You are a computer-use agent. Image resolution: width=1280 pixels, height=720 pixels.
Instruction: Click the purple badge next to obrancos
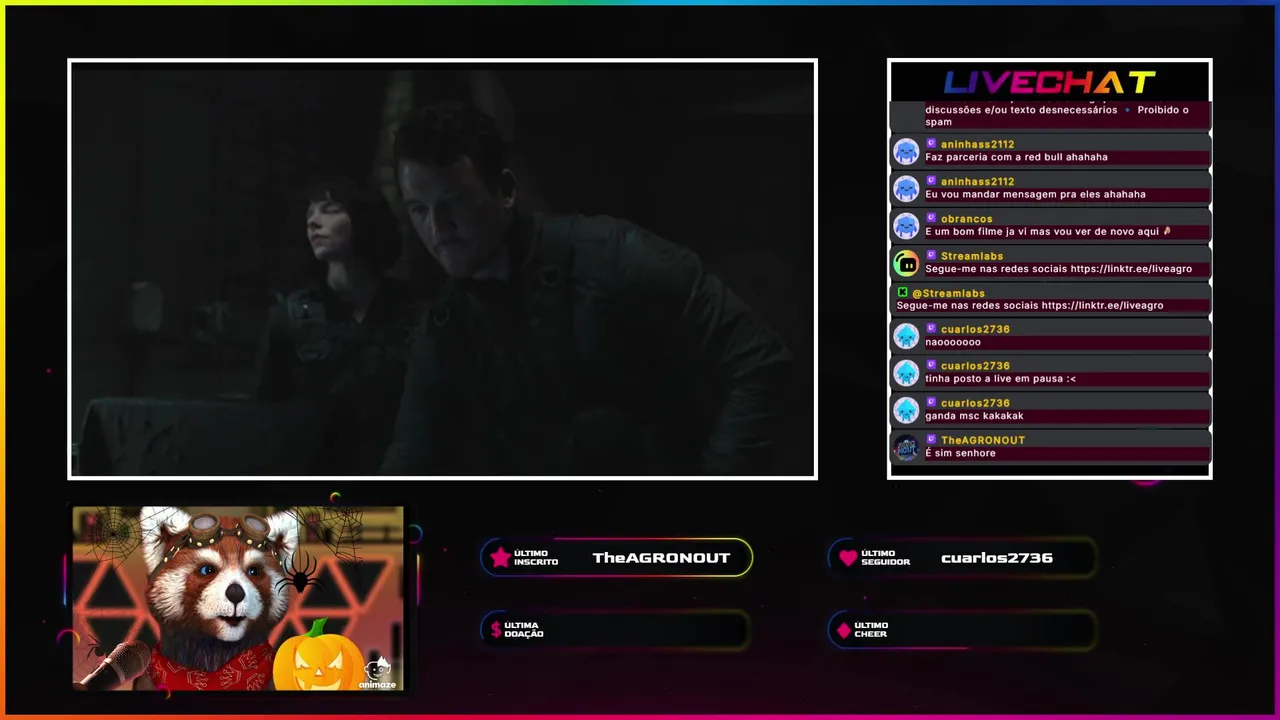click(931, 218)
